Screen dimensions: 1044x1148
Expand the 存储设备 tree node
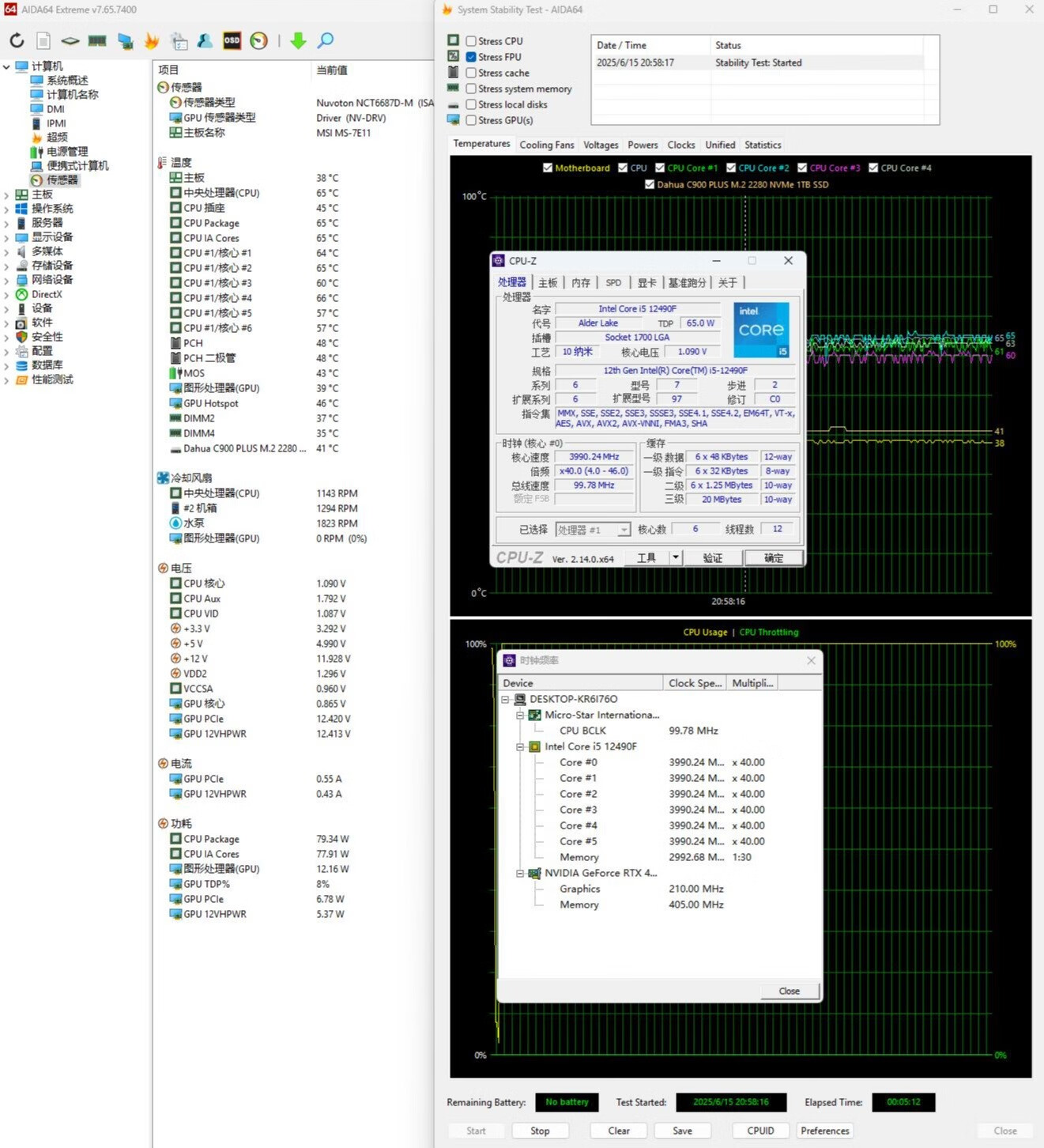(6, 266)
